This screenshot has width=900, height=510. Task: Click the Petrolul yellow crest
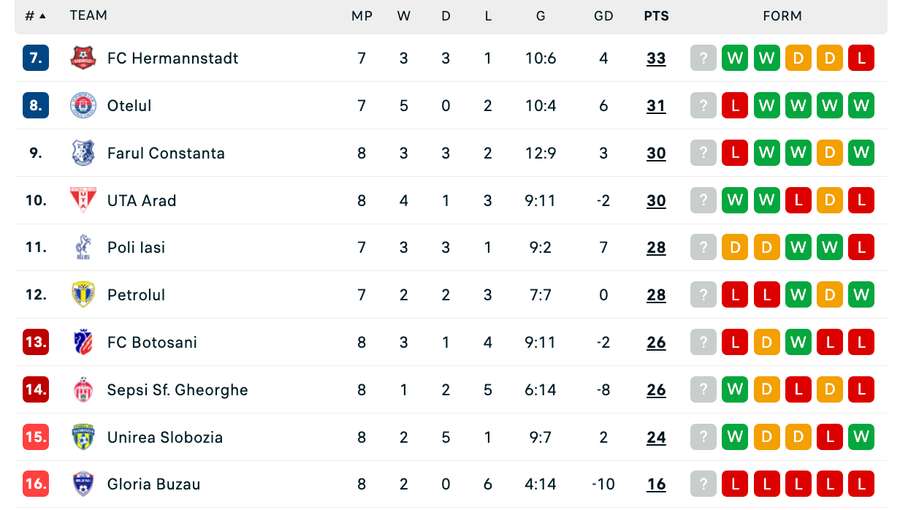(x=83, y=294)
